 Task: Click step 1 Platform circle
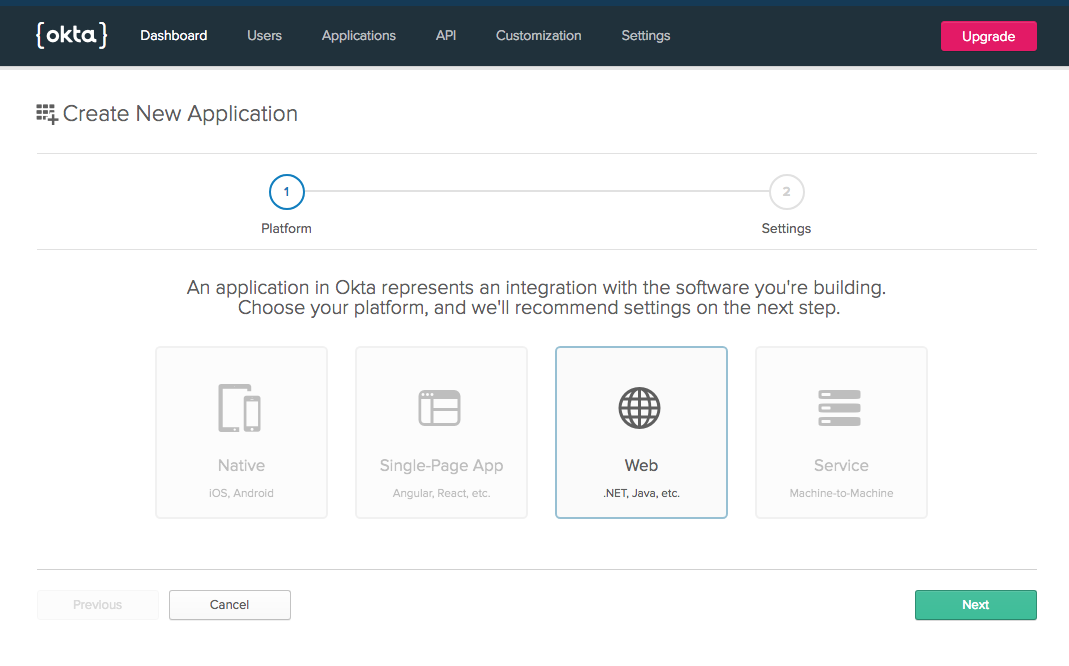coord(286,191)
